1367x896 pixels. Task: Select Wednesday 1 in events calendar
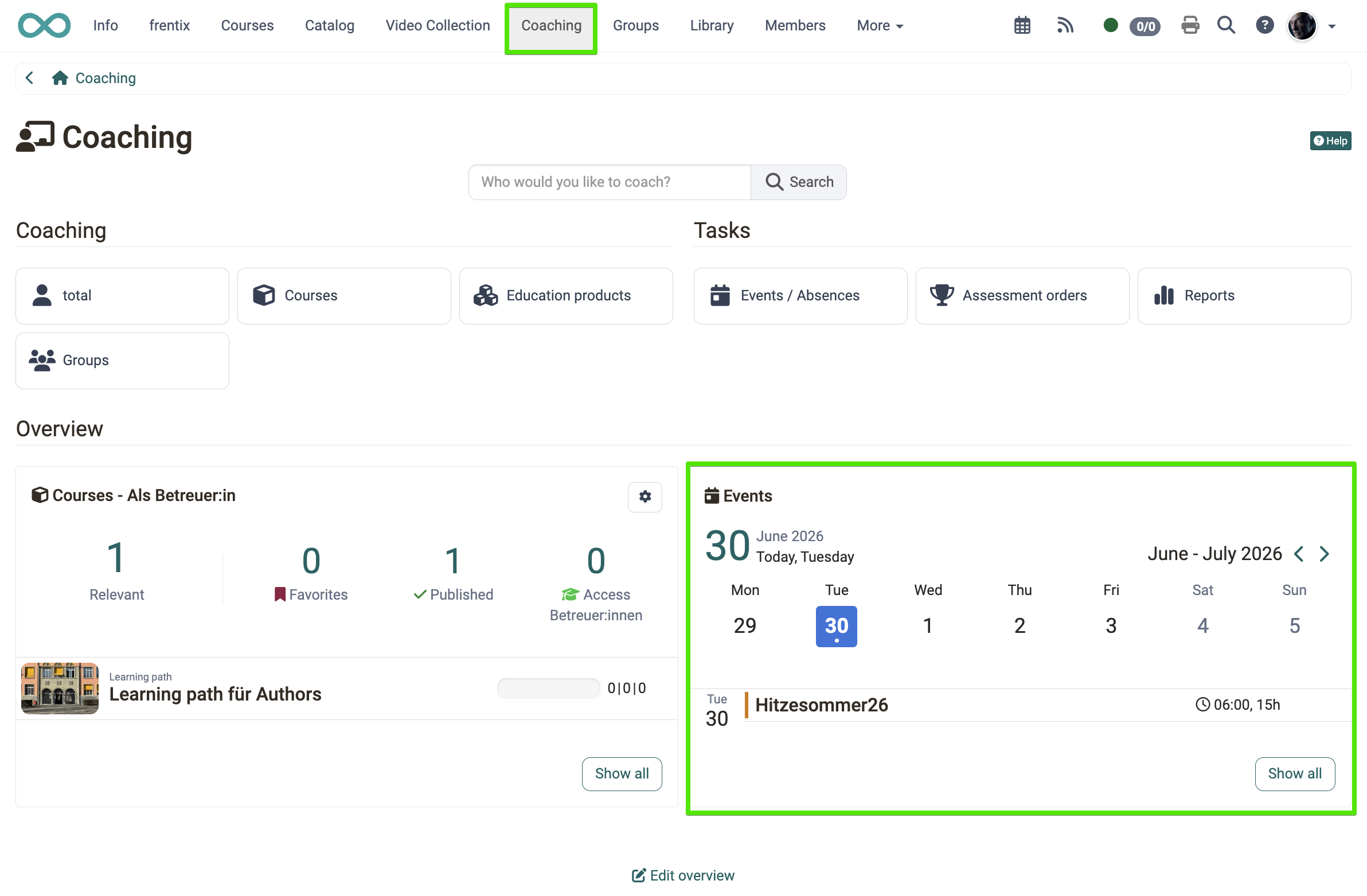[x=928, y=625]
